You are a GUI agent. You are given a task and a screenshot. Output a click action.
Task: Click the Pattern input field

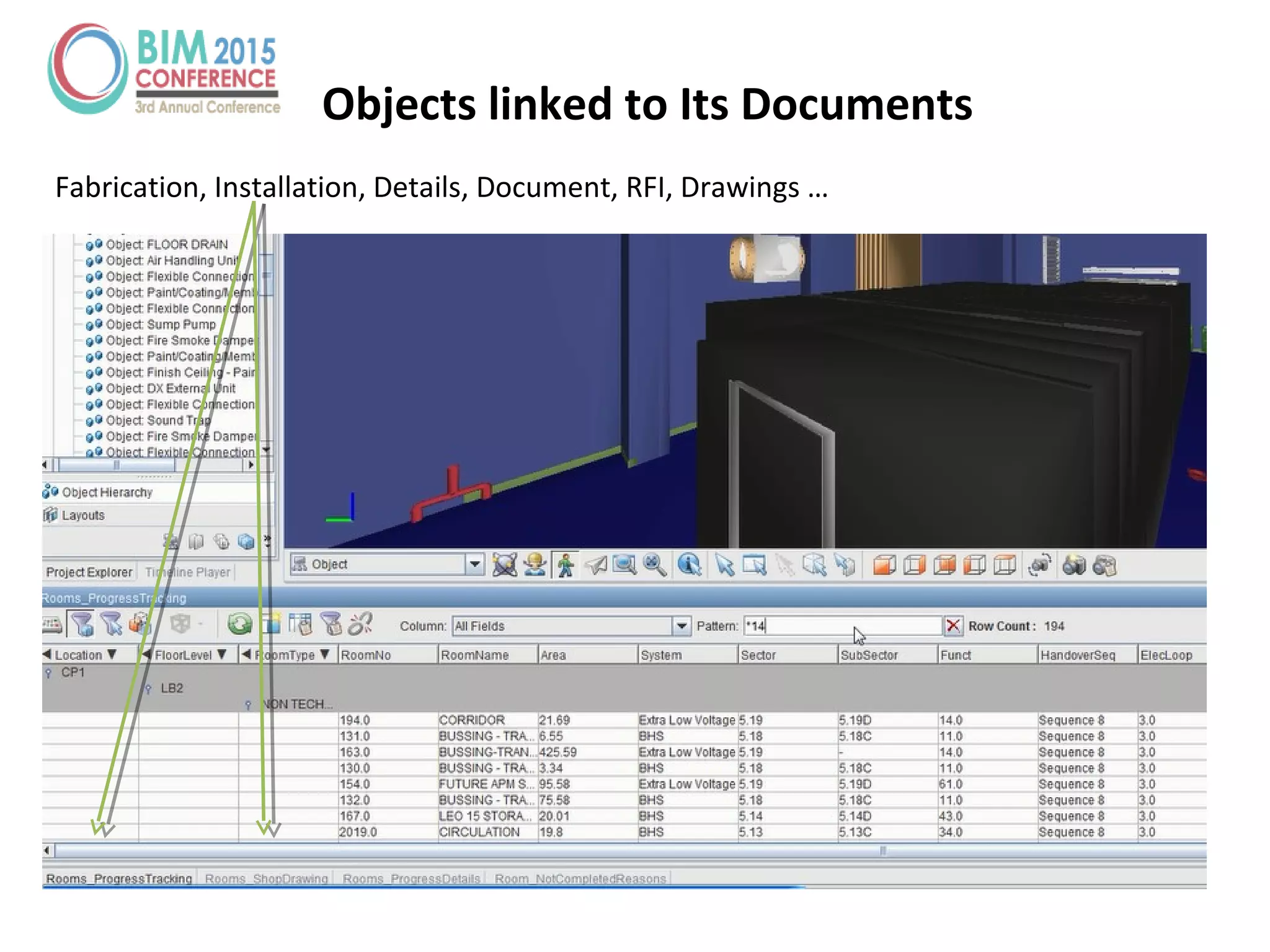point(843,626)
